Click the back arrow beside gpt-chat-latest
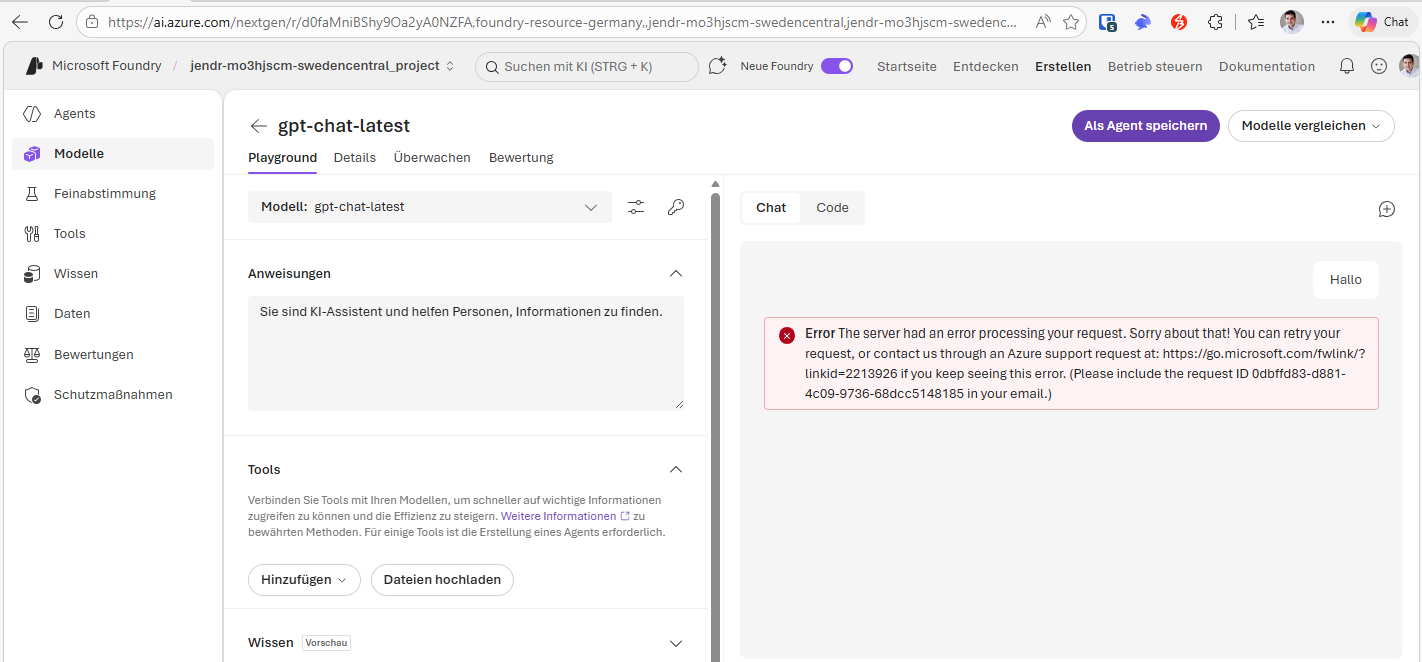This screenshot has height=662, width=1422. (259, 126)
